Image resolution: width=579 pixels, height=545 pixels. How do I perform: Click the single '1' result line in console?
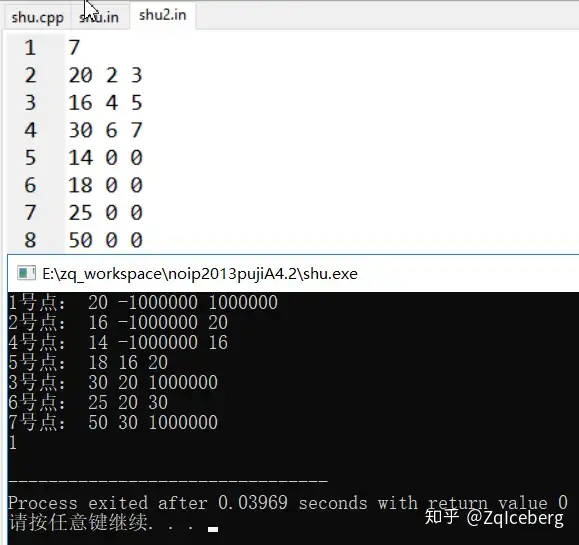pyautogui.click(x=13, y=442)
